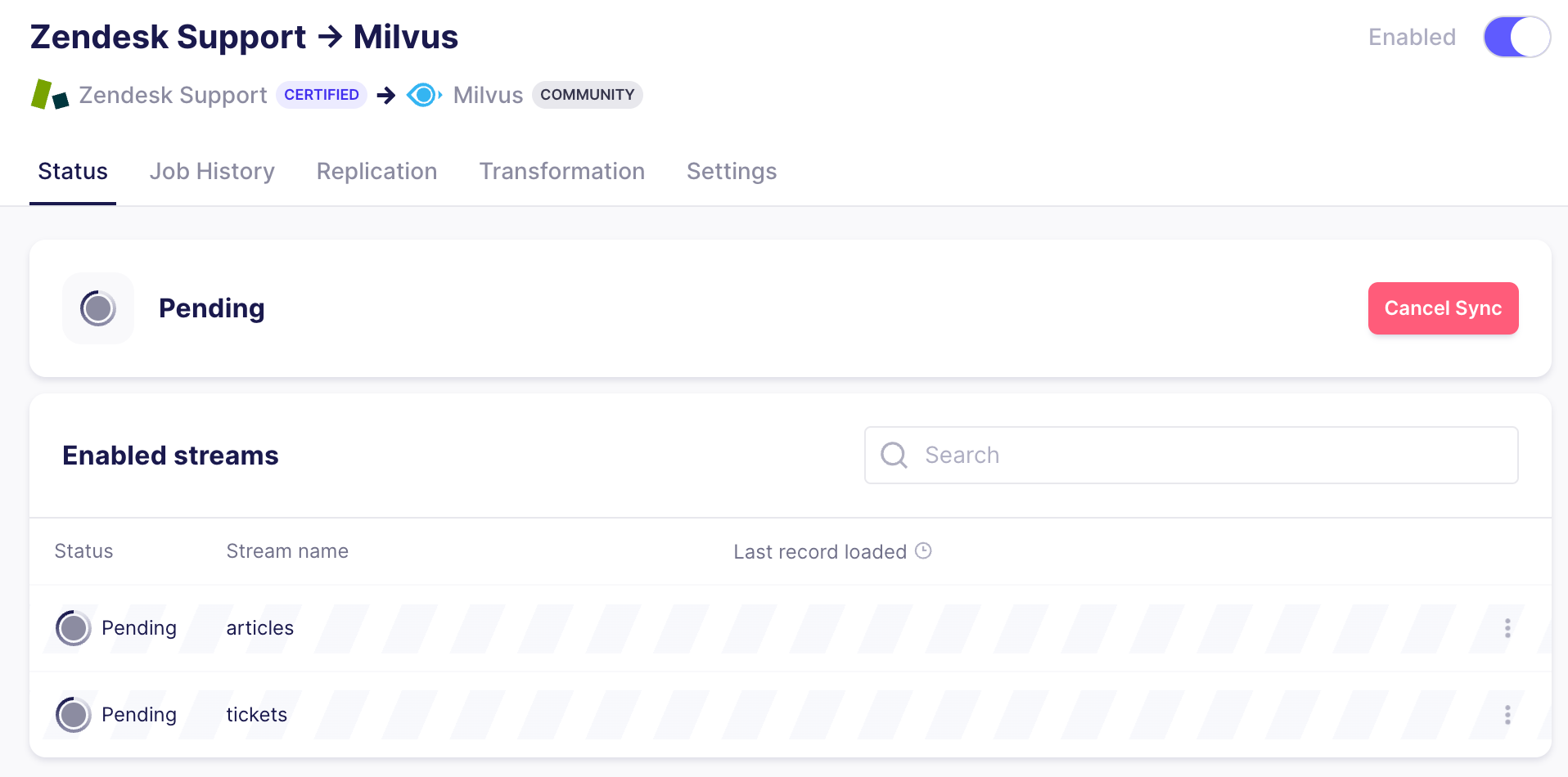Viewport: 1568px width, 777px height.
Task: Open the CERTIFIED badge on Zendesk Support
Action: click(x=321, y=94)
